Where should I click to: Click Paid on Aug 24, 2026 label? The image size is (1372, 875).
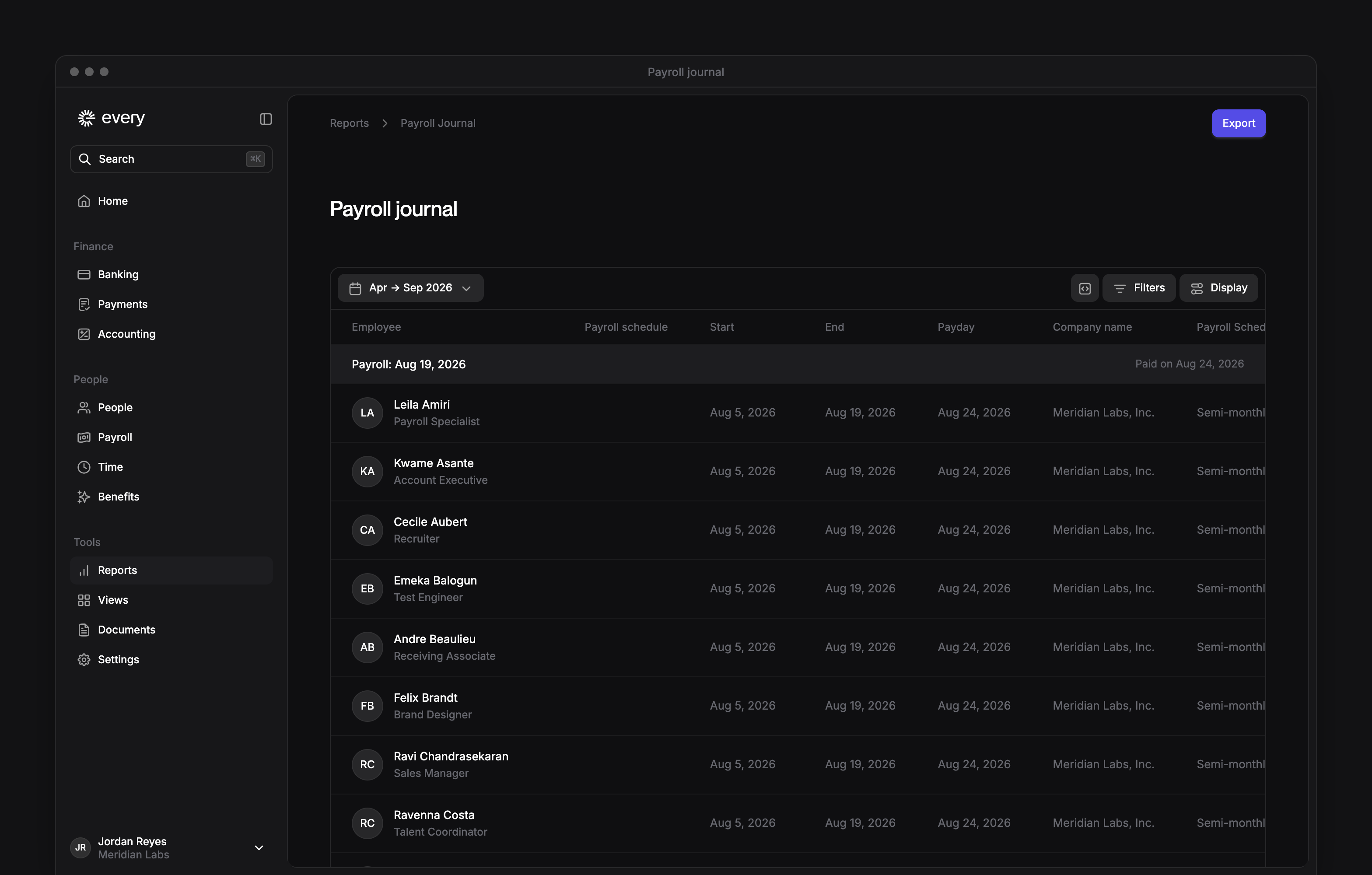point(1189,364)
